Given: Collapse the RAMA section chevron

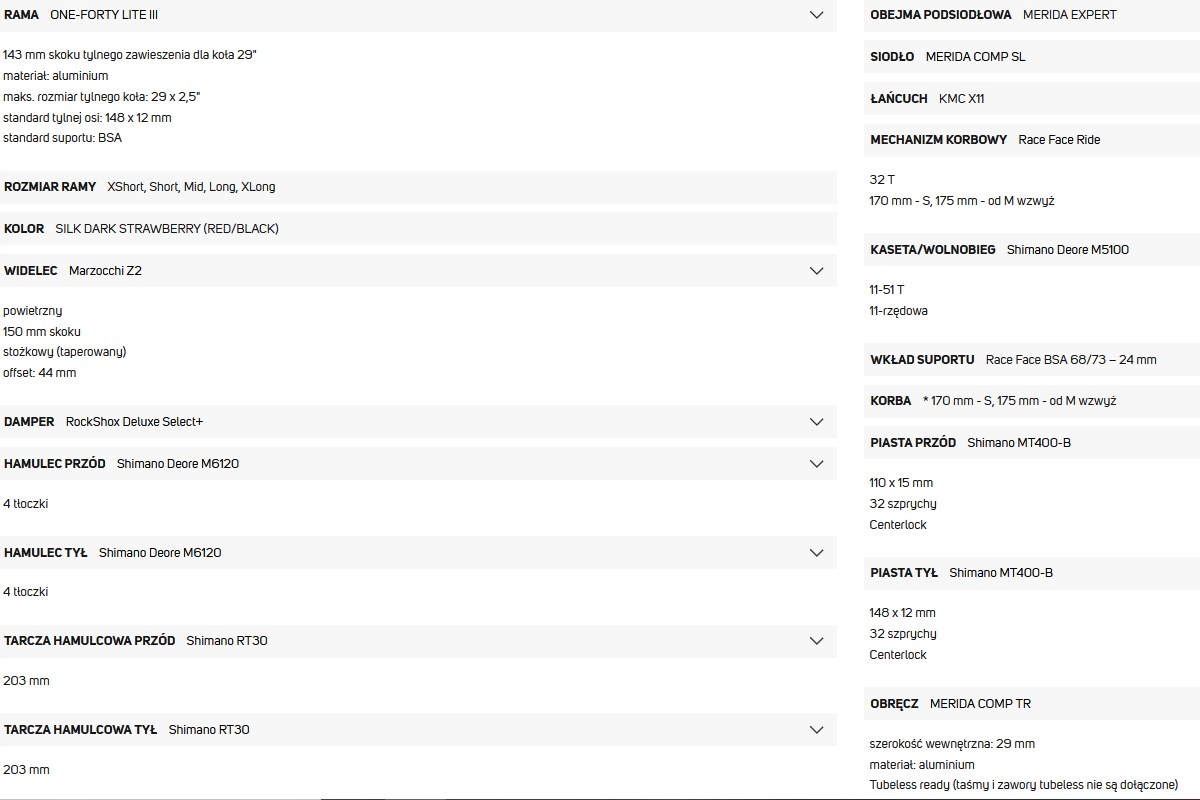Looking at the screenshot, I should [x=816, y=15].
